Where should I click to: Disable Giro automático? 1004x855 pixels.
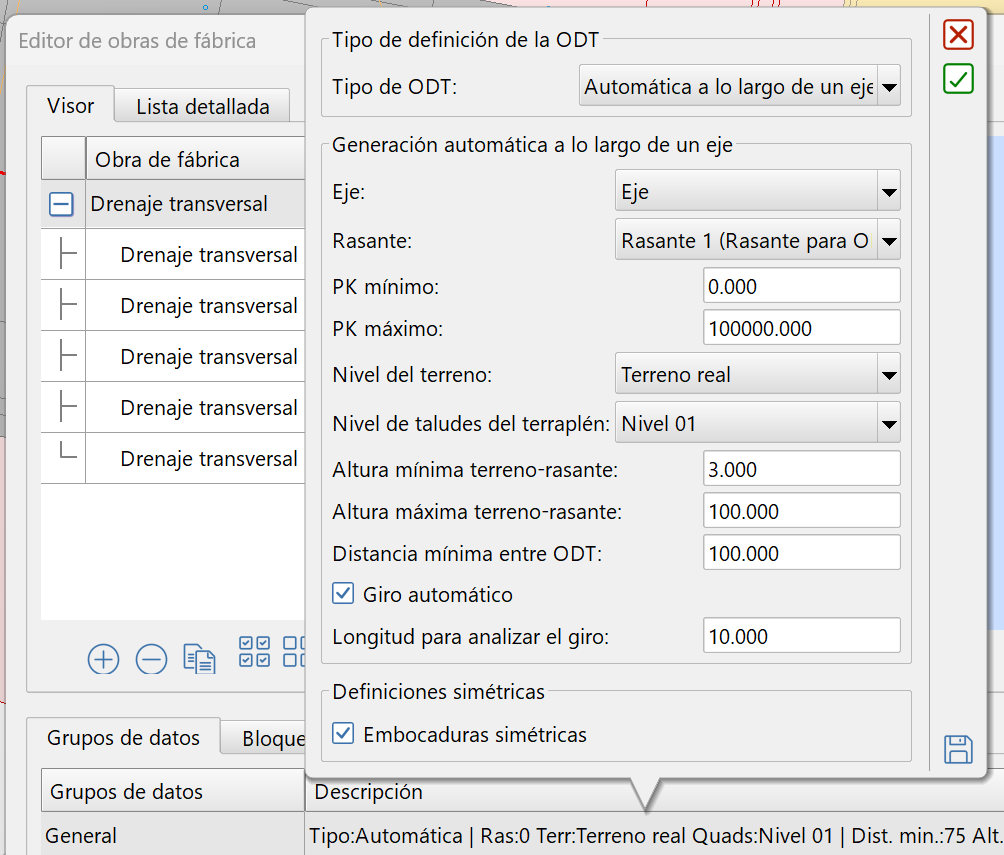(343, 593)
